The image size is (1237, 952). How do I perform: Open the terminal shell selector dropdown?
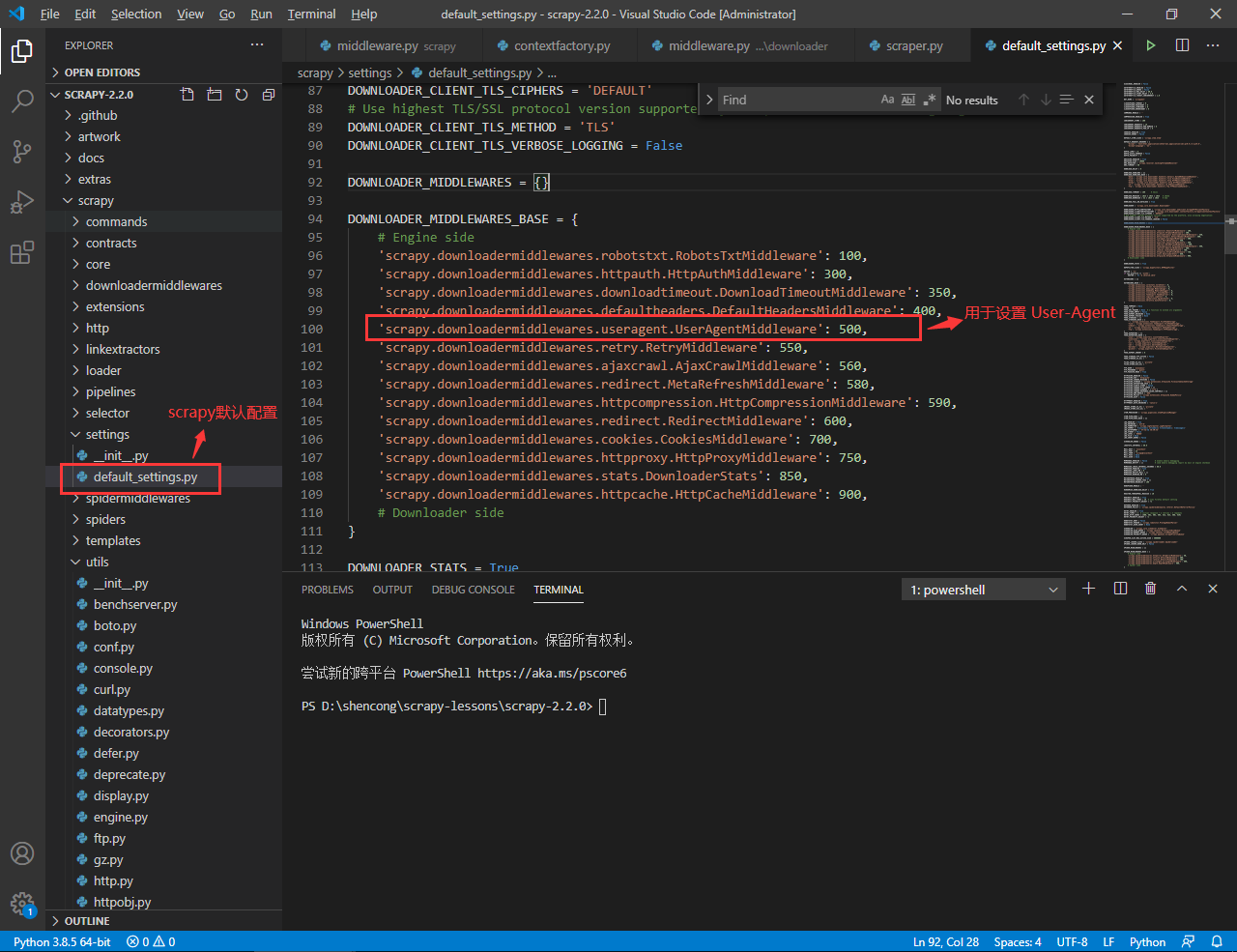click(984, 590)
